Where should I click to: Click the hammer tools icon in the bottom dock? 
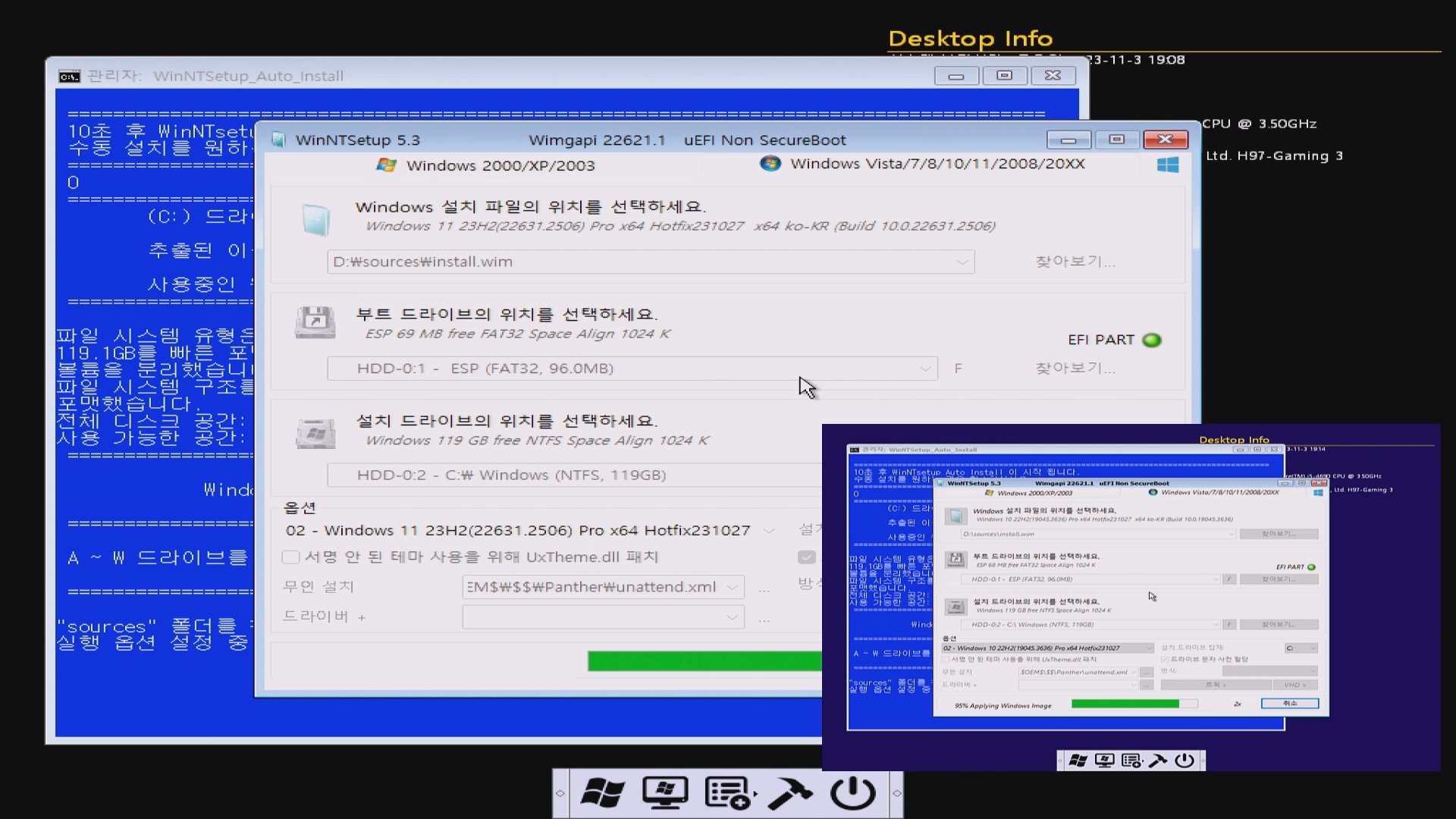click(x=790, y=792)
